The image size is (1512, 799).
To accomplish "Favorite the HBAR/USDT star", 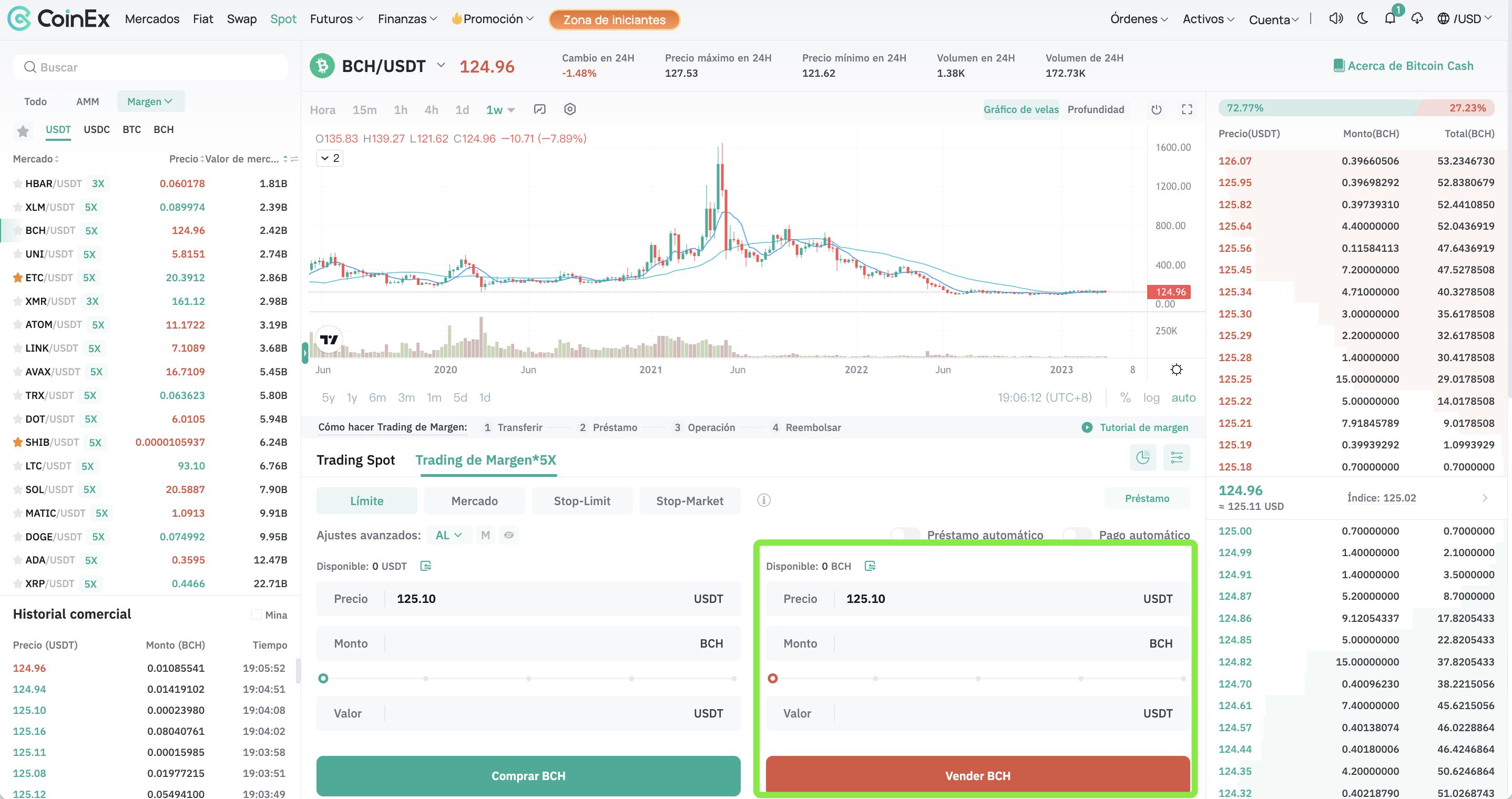I will tap(17, 184).
